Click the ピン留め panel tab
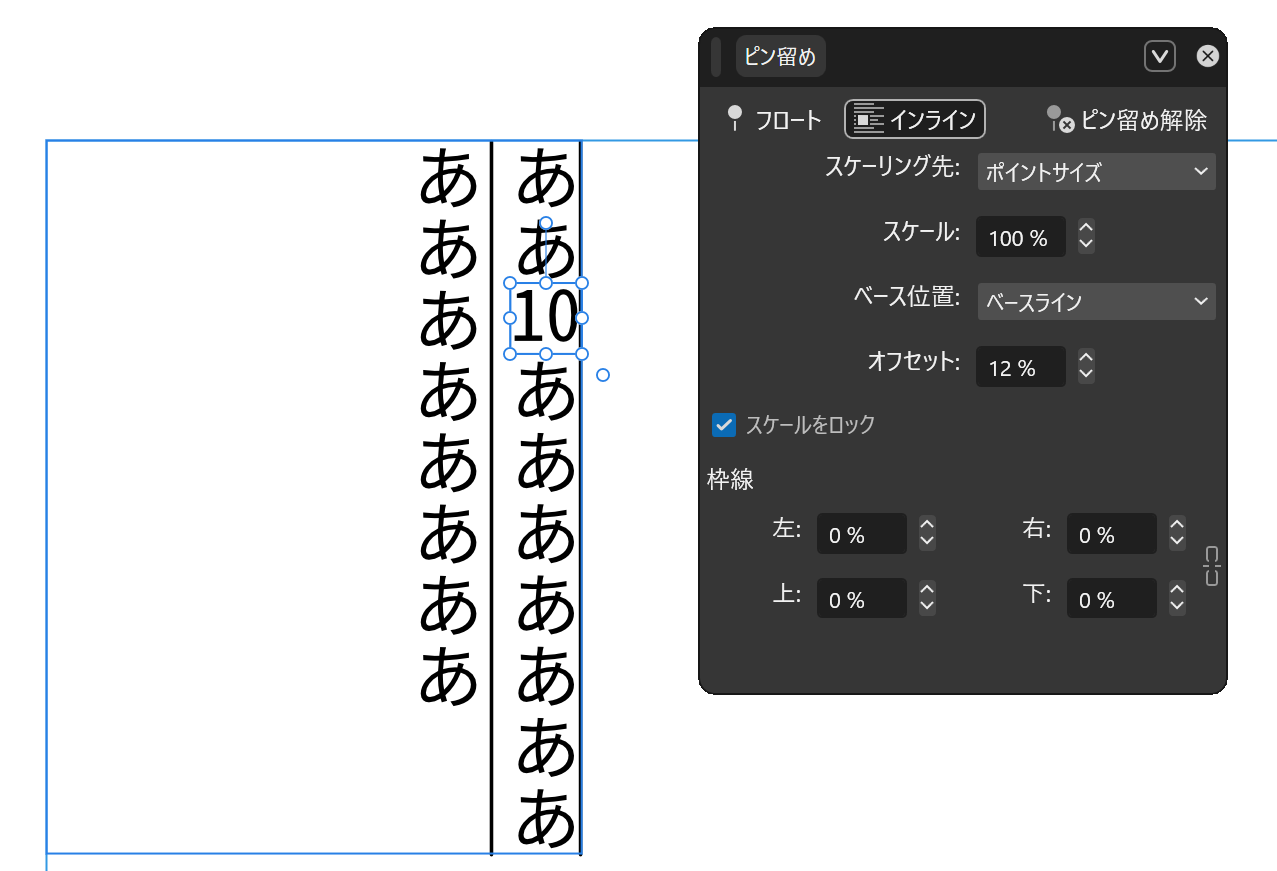1277x871 pixels. pos(780,56)
